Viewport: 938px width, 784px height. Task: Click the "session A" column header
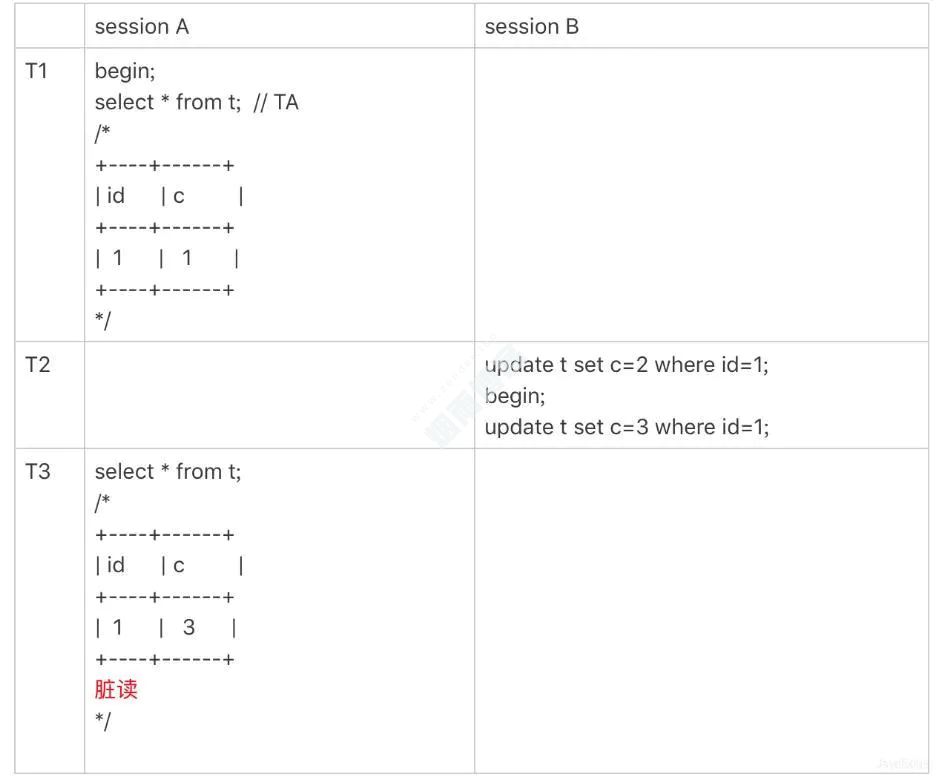click(x=141, y=27)
